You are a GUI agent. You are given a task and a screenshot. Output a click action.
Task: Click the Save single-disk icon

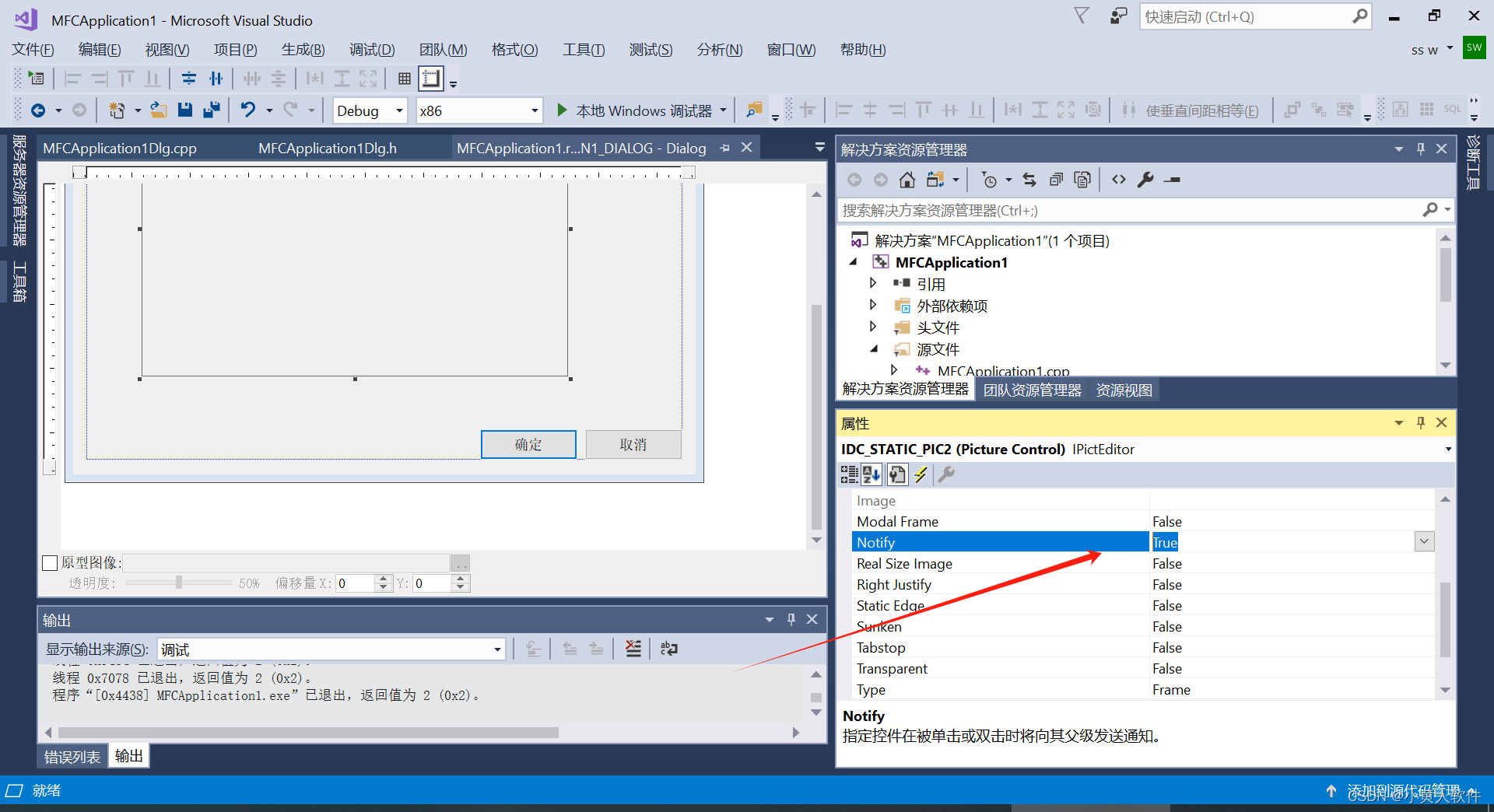click(x=184, y=110)
